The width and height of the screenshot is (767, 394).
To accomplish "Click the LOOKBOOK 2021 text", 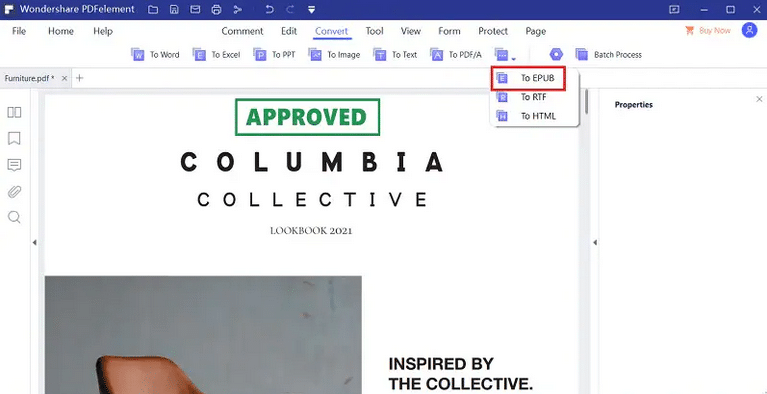I will point(311,231).
